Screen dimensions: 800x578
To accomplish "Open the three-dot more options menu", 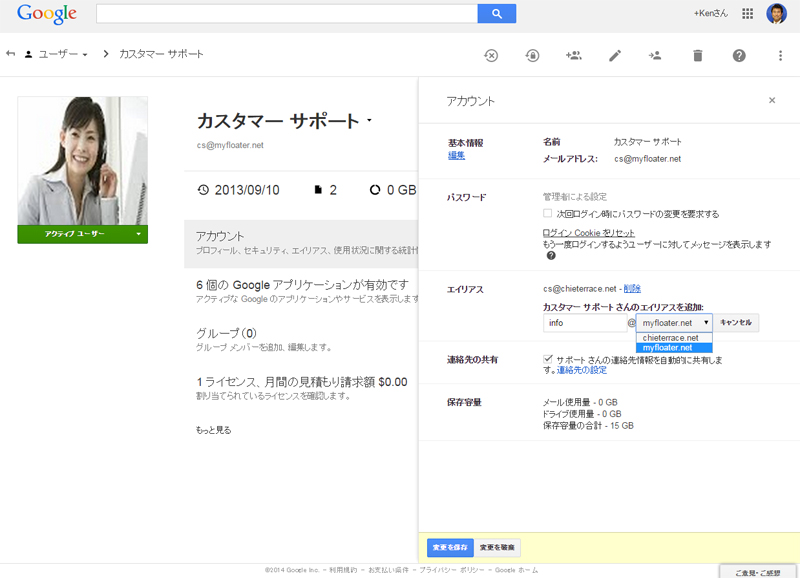I will pyautogui.click(x=781, y=56).
